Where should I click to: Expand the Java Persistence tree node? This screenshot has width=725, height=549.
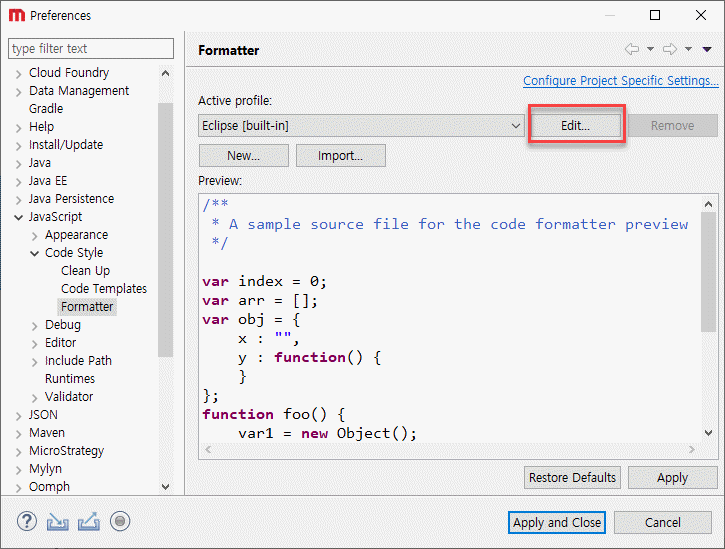pyautogui.click(x=18, y=200)
